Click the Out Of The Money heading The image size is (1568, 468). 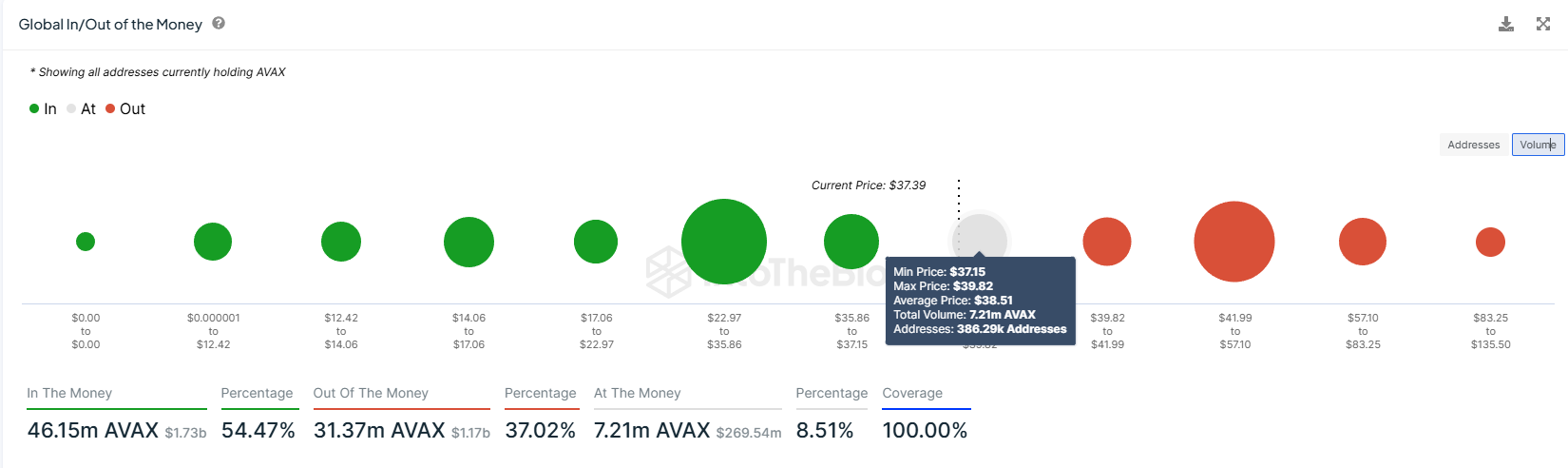click(371, 393)
